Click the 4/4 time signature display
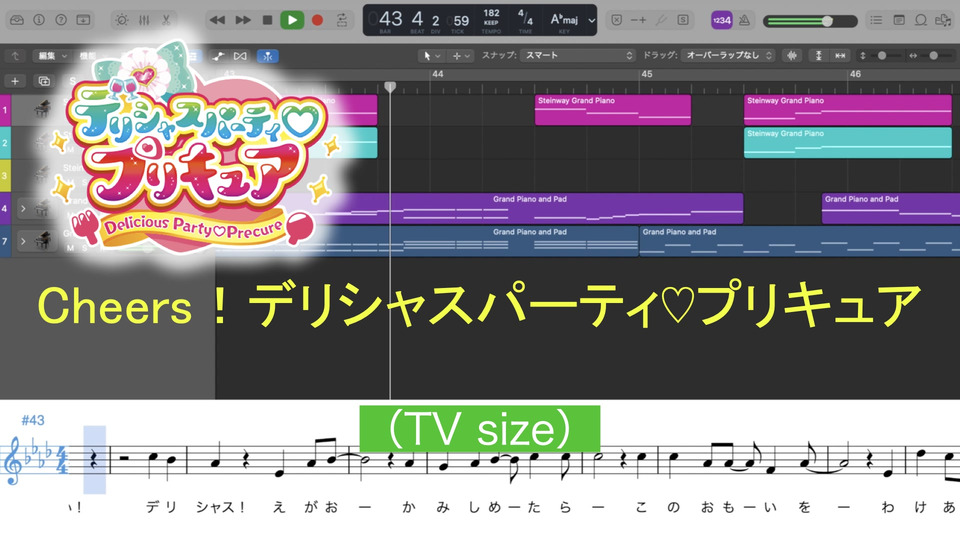 point(525,17)
